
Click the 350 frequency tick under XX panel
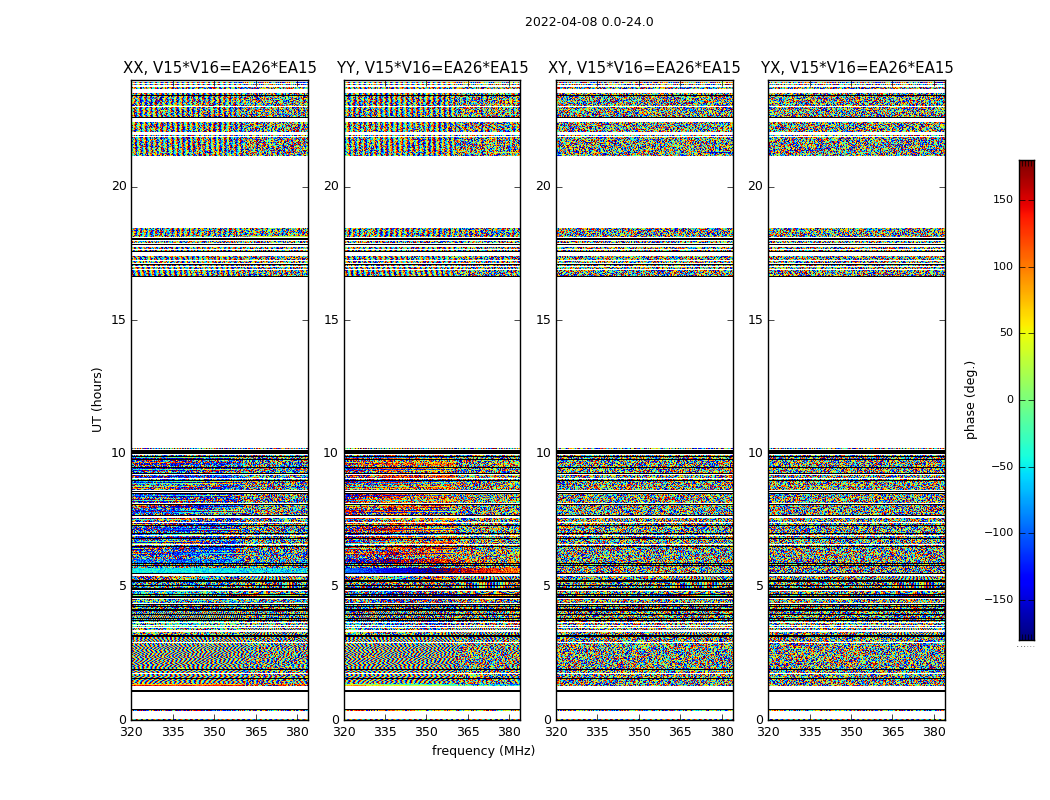pyautogui.click(x=214, y=732)
